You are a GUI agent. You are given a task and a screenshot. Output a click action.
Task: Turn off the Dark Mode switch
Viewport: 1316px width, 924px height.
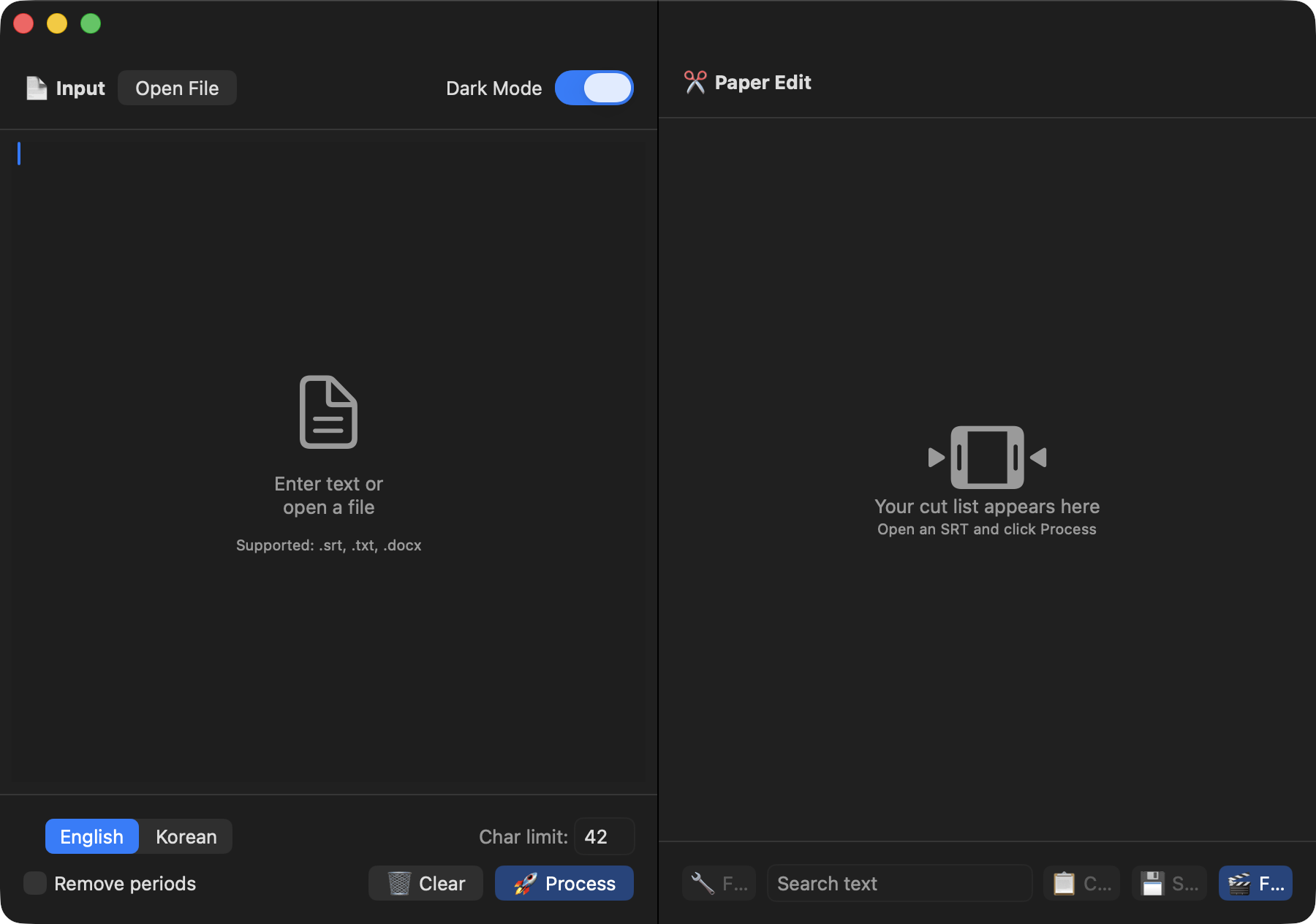pos(594,88)
